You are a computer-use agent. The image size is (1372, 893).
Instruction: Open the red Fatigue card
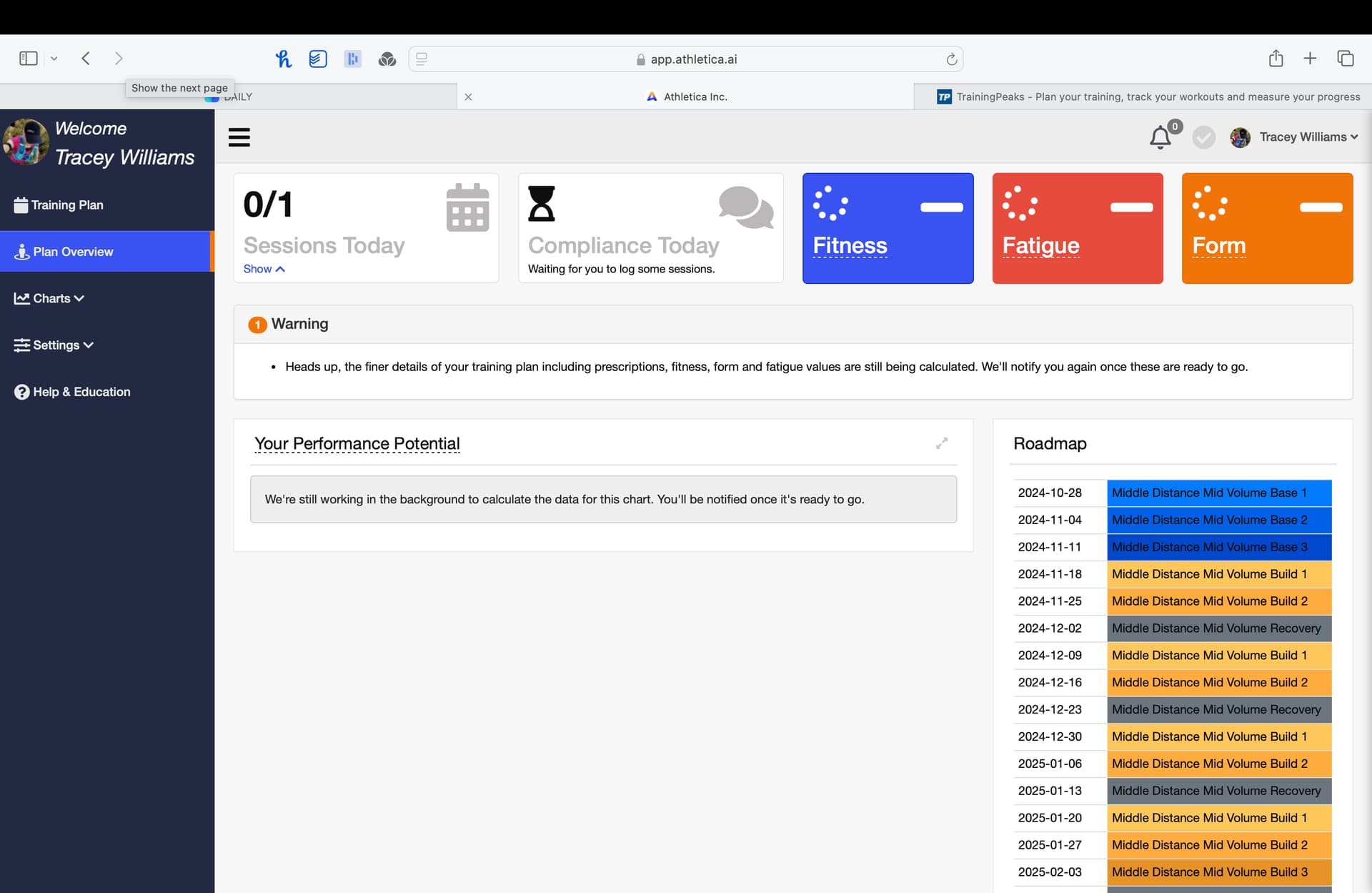[1078, 228]
